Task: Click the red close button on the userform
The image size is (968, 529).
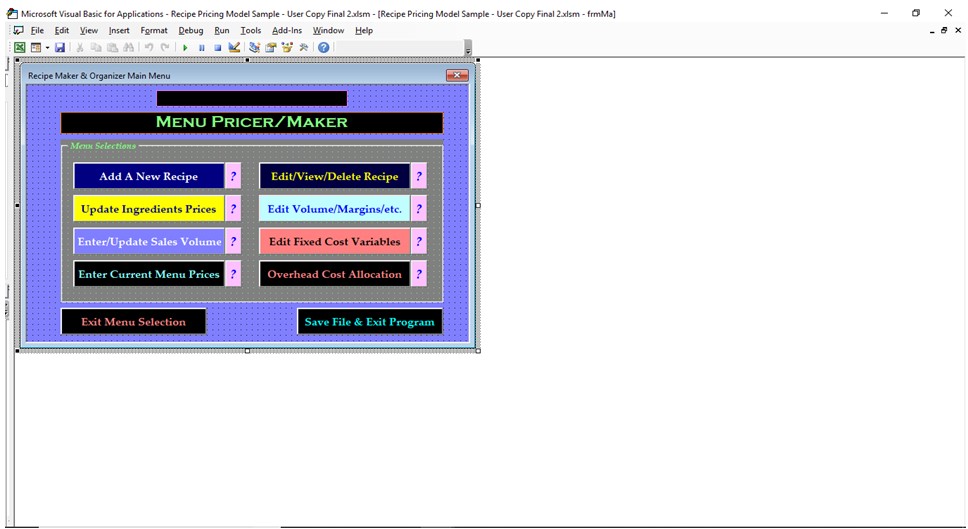Action: 457,75
